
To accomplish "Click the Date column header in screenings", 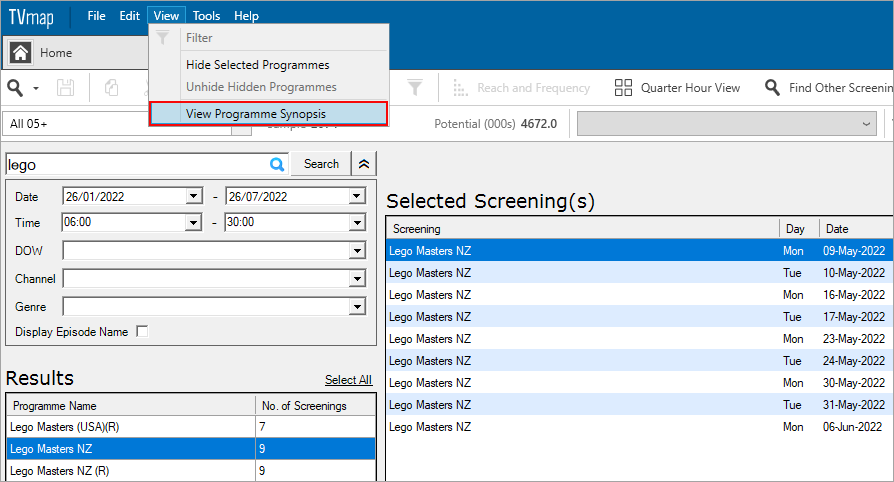I will click(856, 229).
